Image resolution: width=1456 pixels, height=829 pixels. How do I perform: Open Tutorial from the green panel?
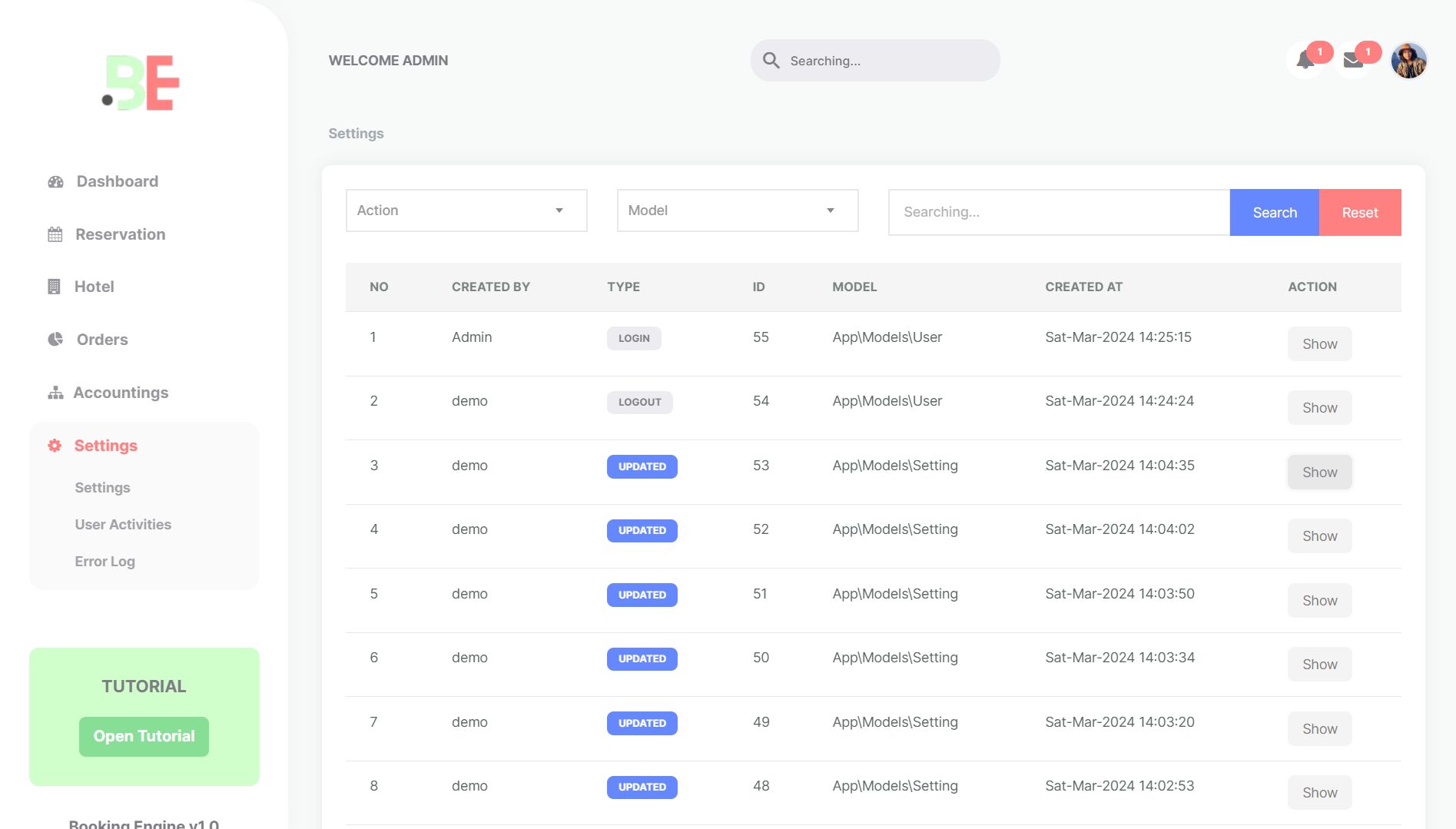click(143, 736)
